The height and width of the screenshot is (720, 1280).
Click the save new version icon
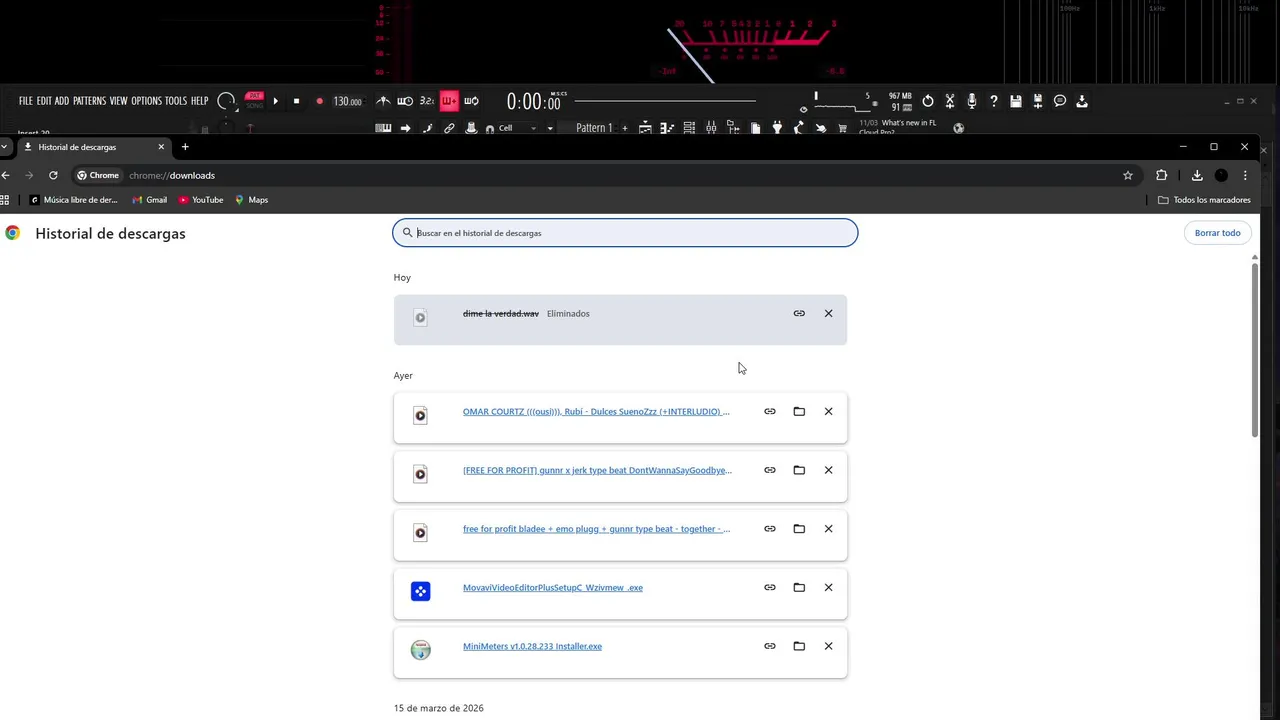[1038, 101]
